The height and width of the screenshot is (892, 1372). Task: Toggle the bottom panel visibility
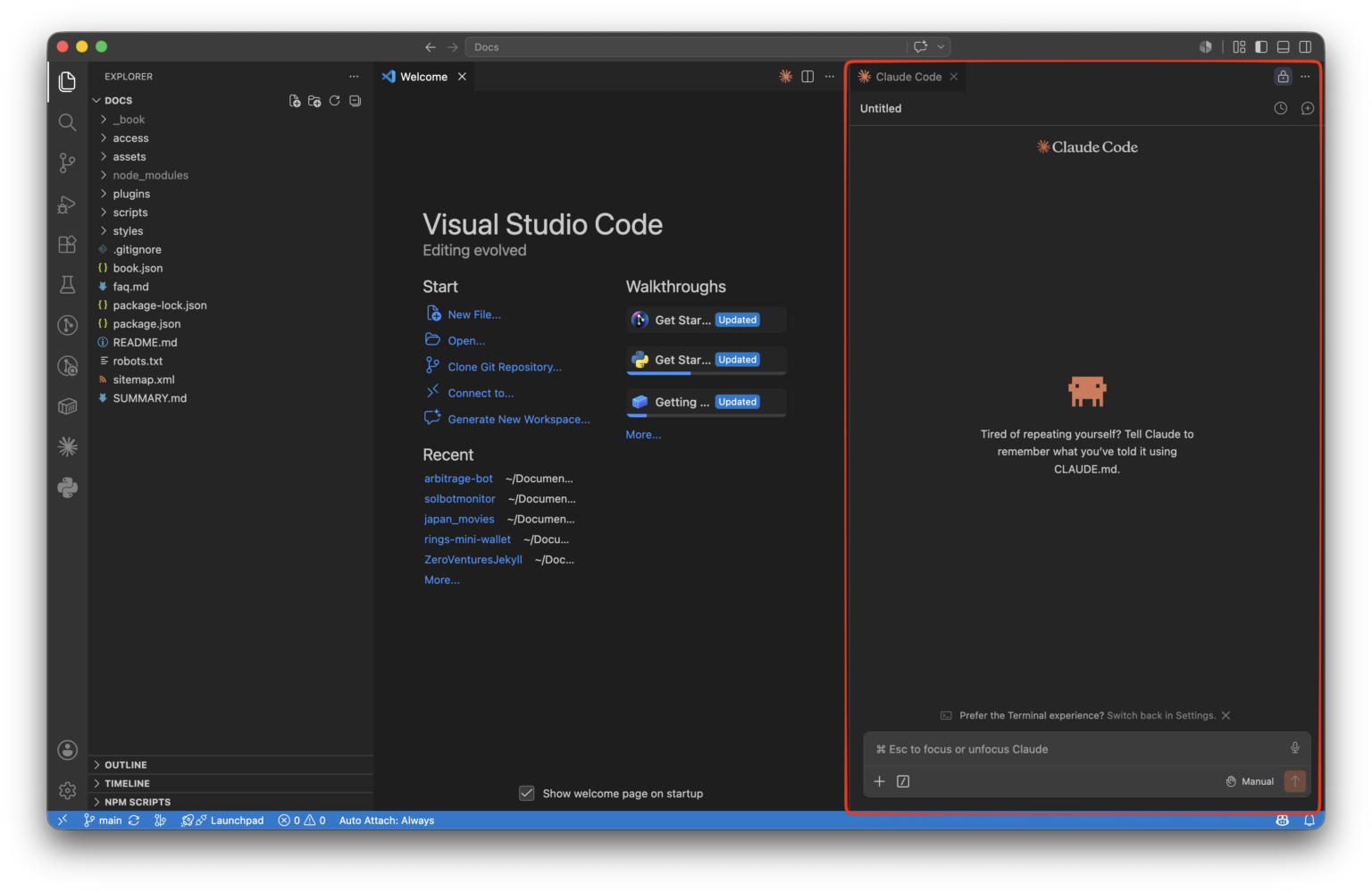[1284, 46]
